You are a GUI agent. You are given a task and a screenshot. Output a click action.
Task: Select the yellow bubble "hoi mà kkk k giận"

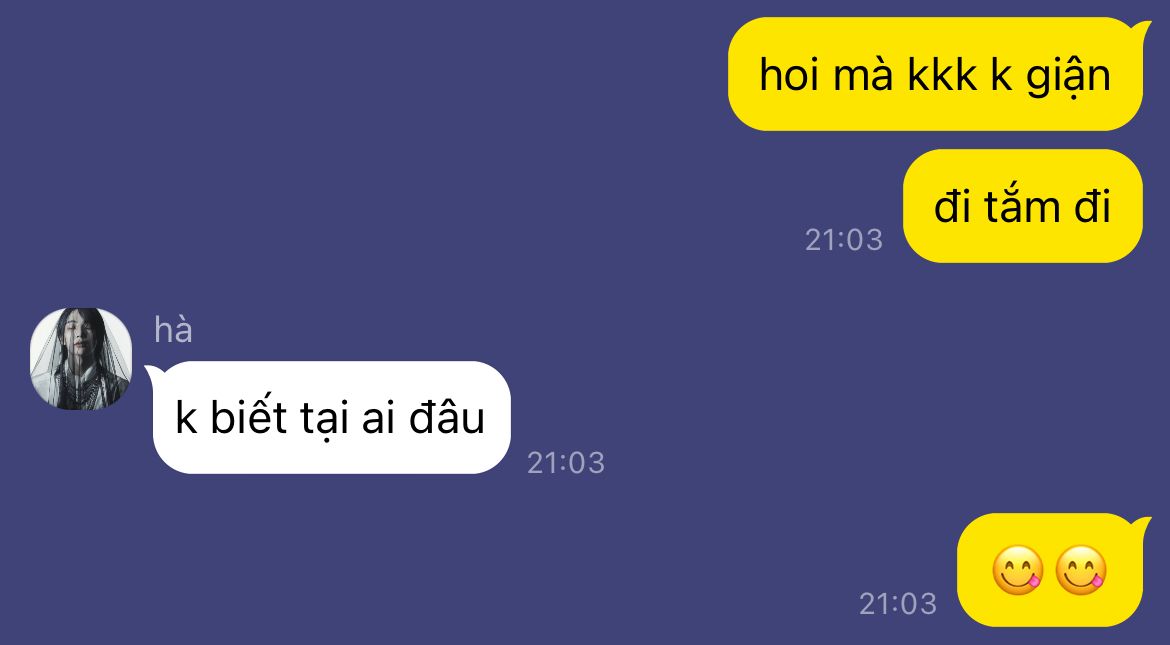coord(935,74)
